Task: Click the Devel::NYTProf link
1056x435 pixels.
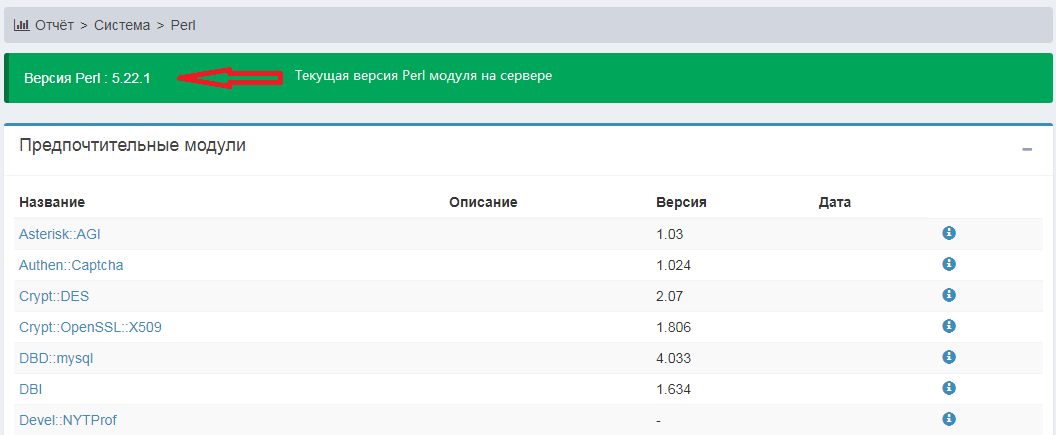Action: 68,420
